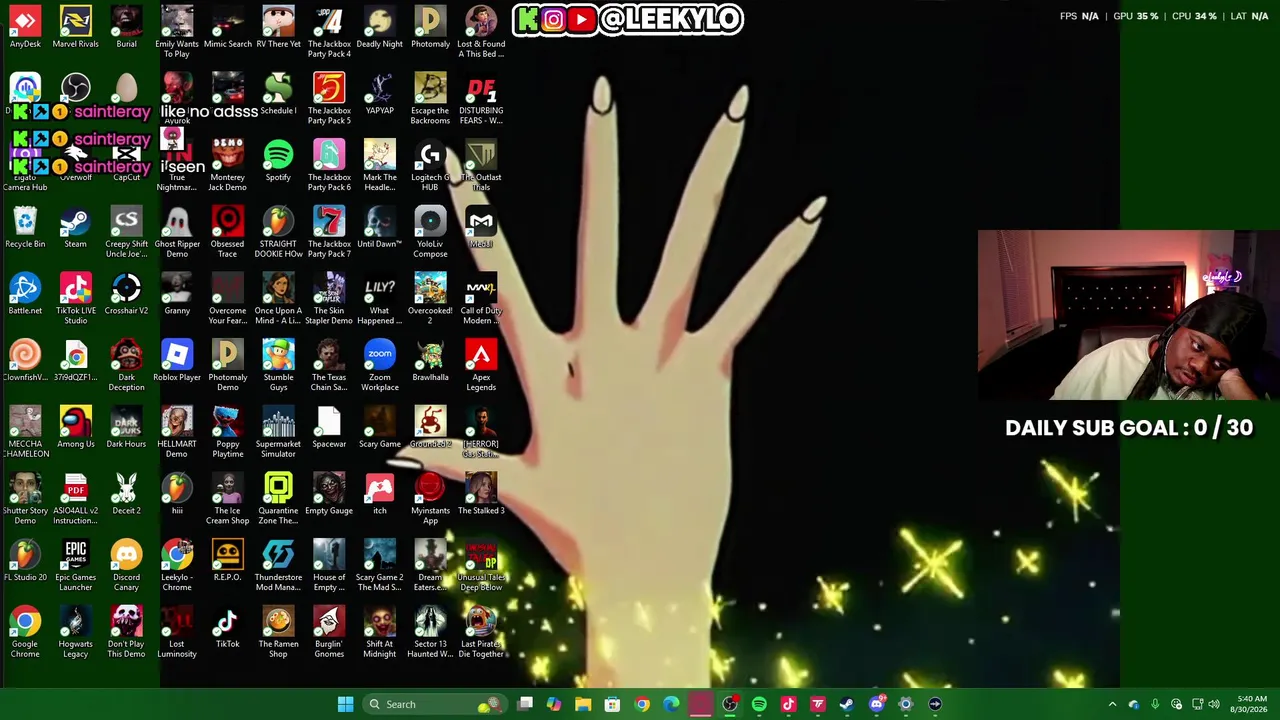
Task: Open Mimic Search desktop shortcut
Action: click(x=228, y=27)
